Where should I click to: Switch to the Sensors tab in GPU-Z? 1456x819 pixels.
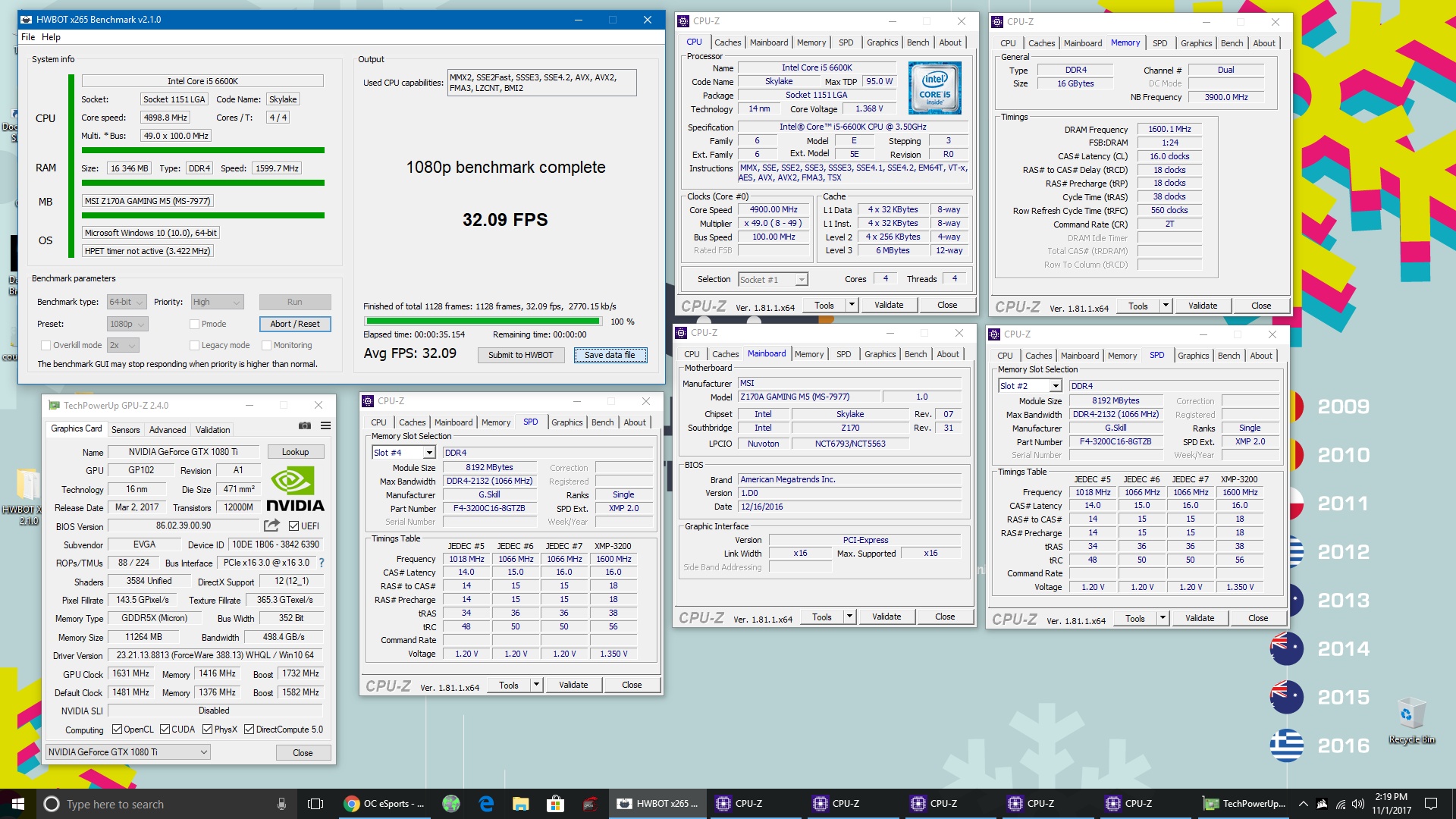point(125,429)
